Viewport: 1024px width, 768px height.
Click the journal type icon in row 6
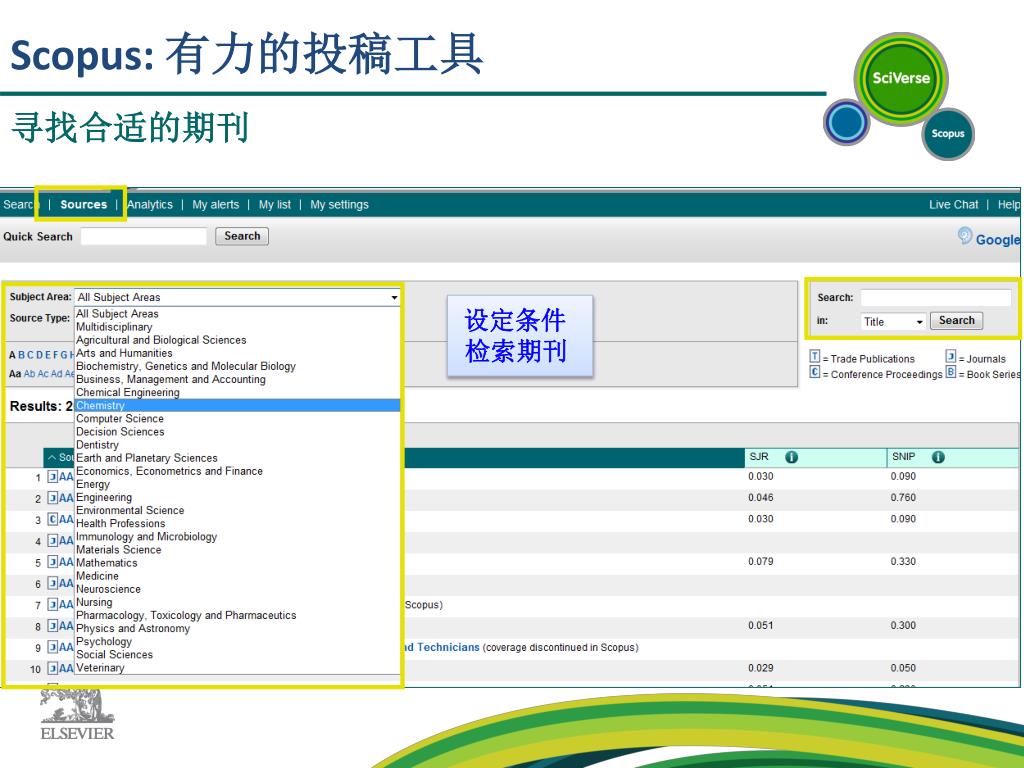pos(53,583)
